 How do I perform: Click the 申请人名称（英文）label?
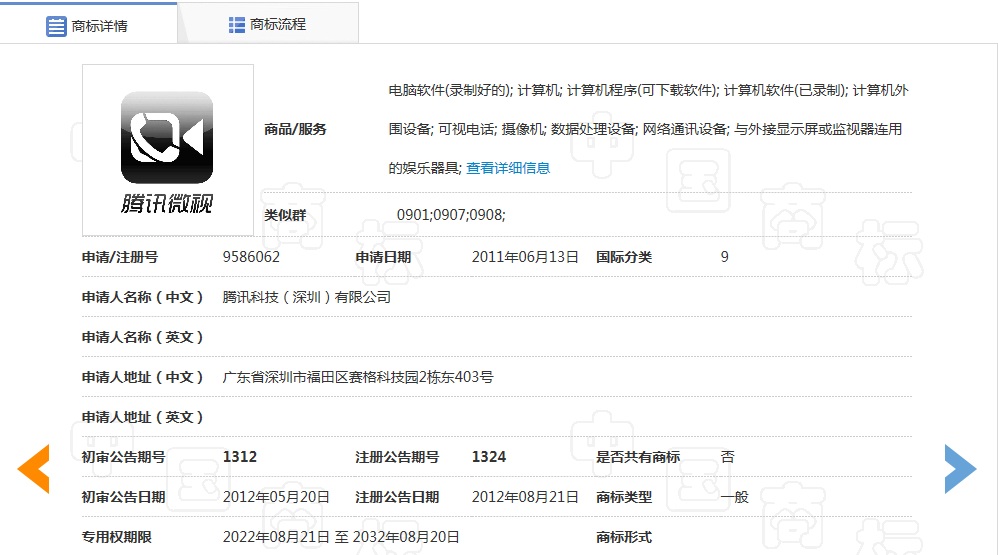(143, 337)
